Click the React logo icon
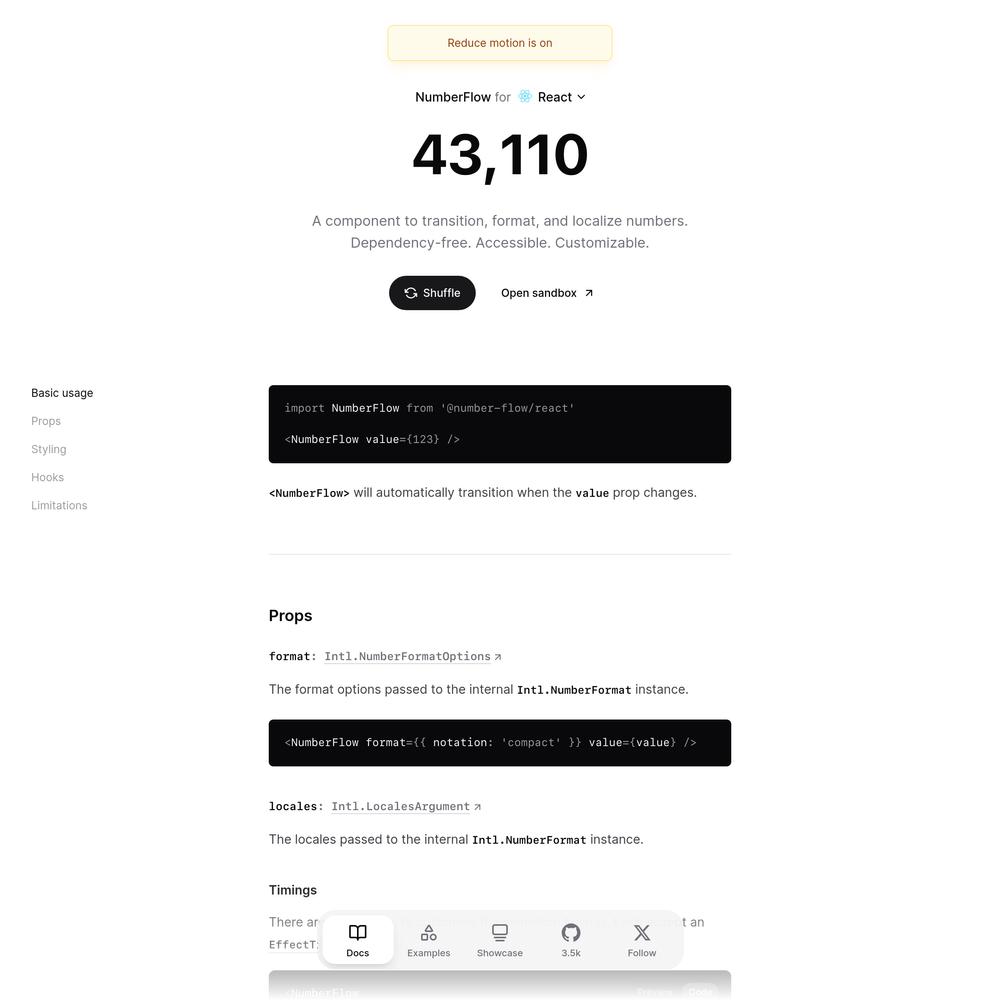 coord(525,96)
